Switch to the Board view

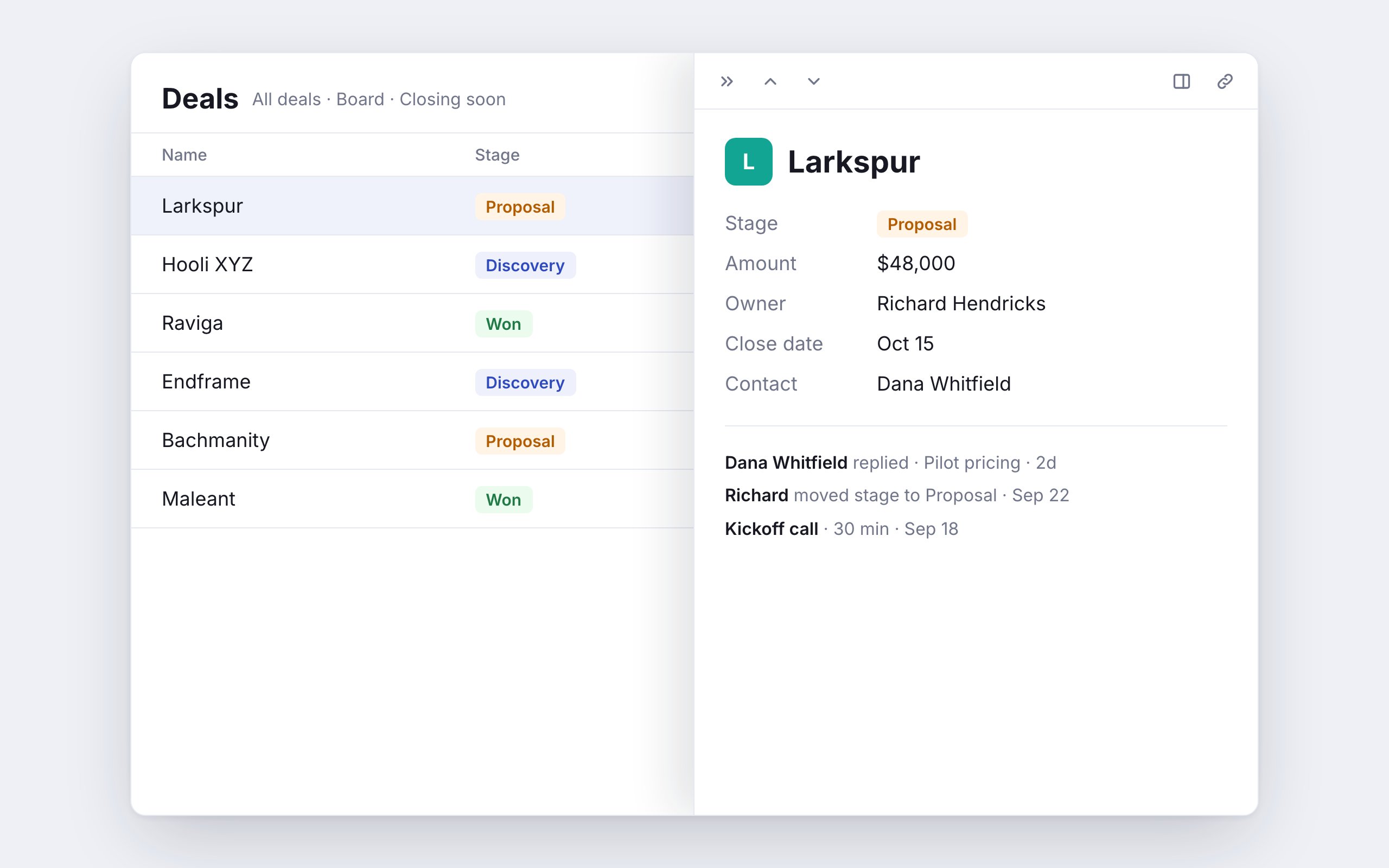click(360, 99)
